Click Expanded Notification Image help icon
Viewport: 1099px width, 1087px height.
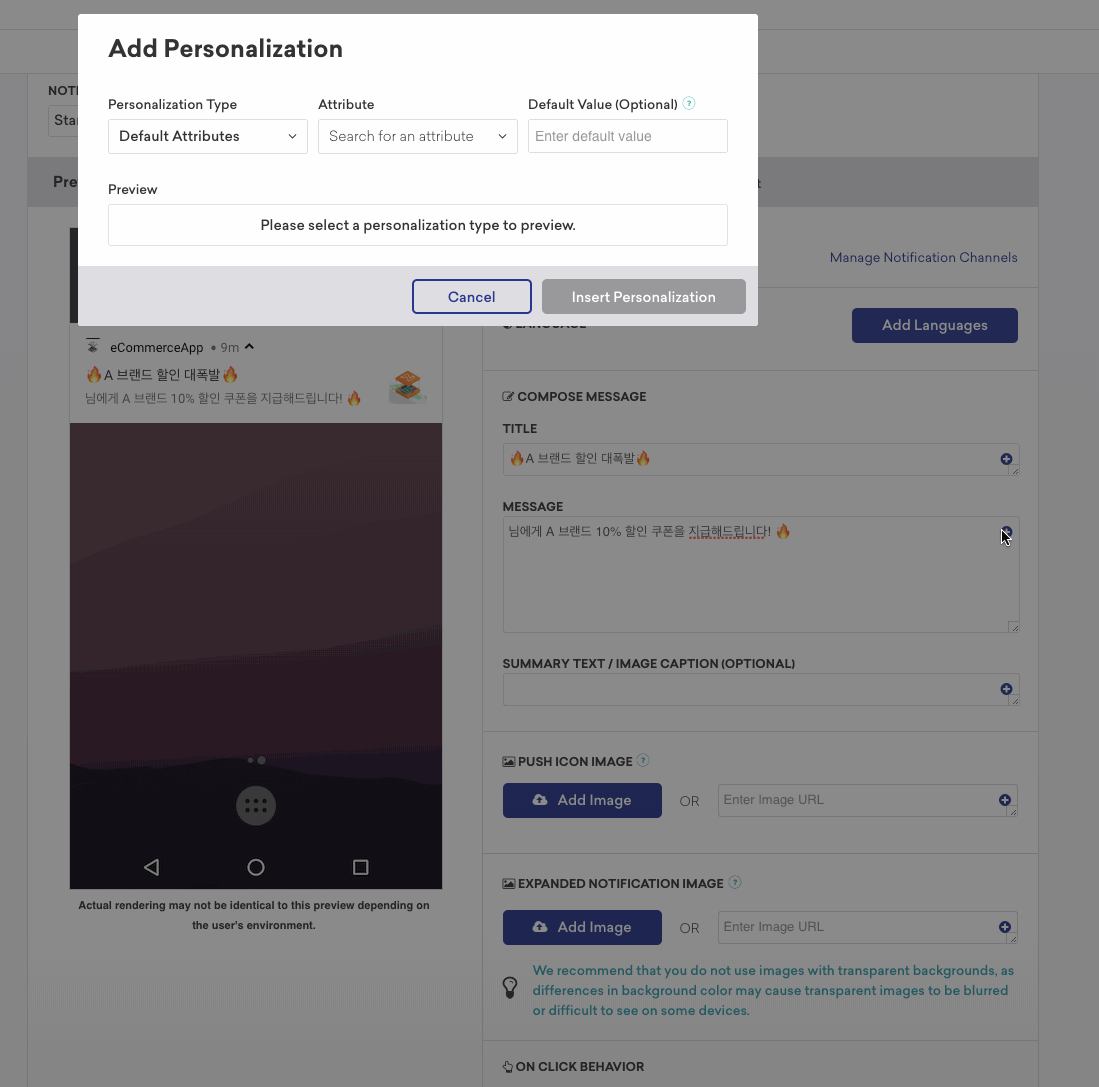coord(735,882)
